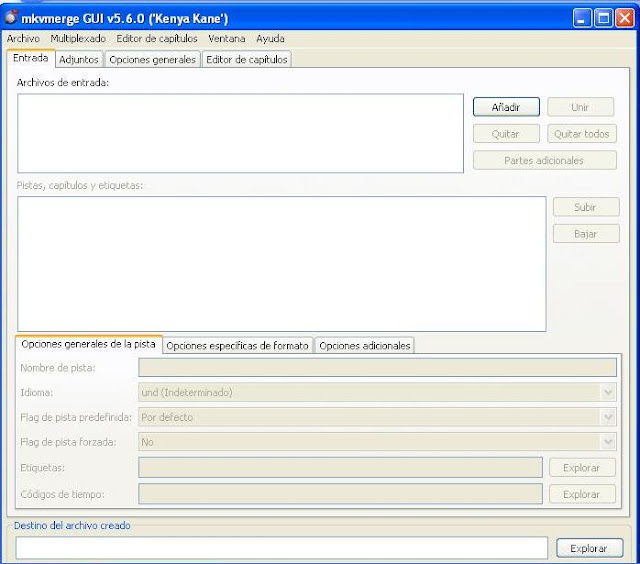Select the Entrada tab
The width and height of the screenshot is (640, 564).
31,58
